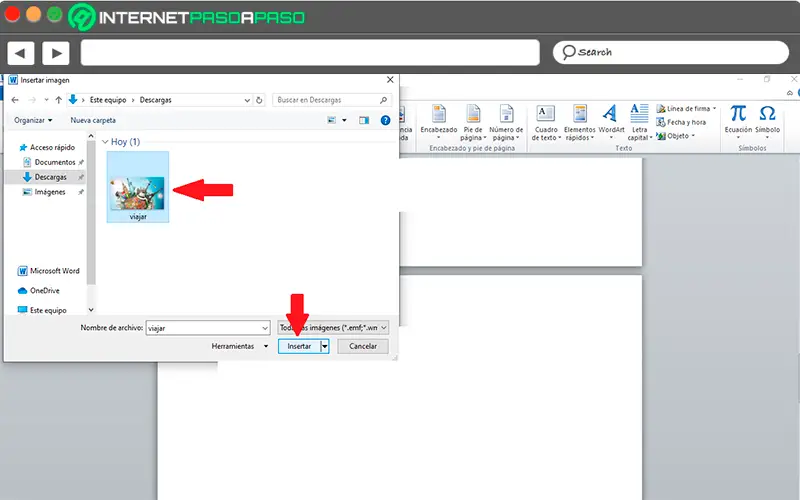Insert Fecha y hora

[681, 122]
